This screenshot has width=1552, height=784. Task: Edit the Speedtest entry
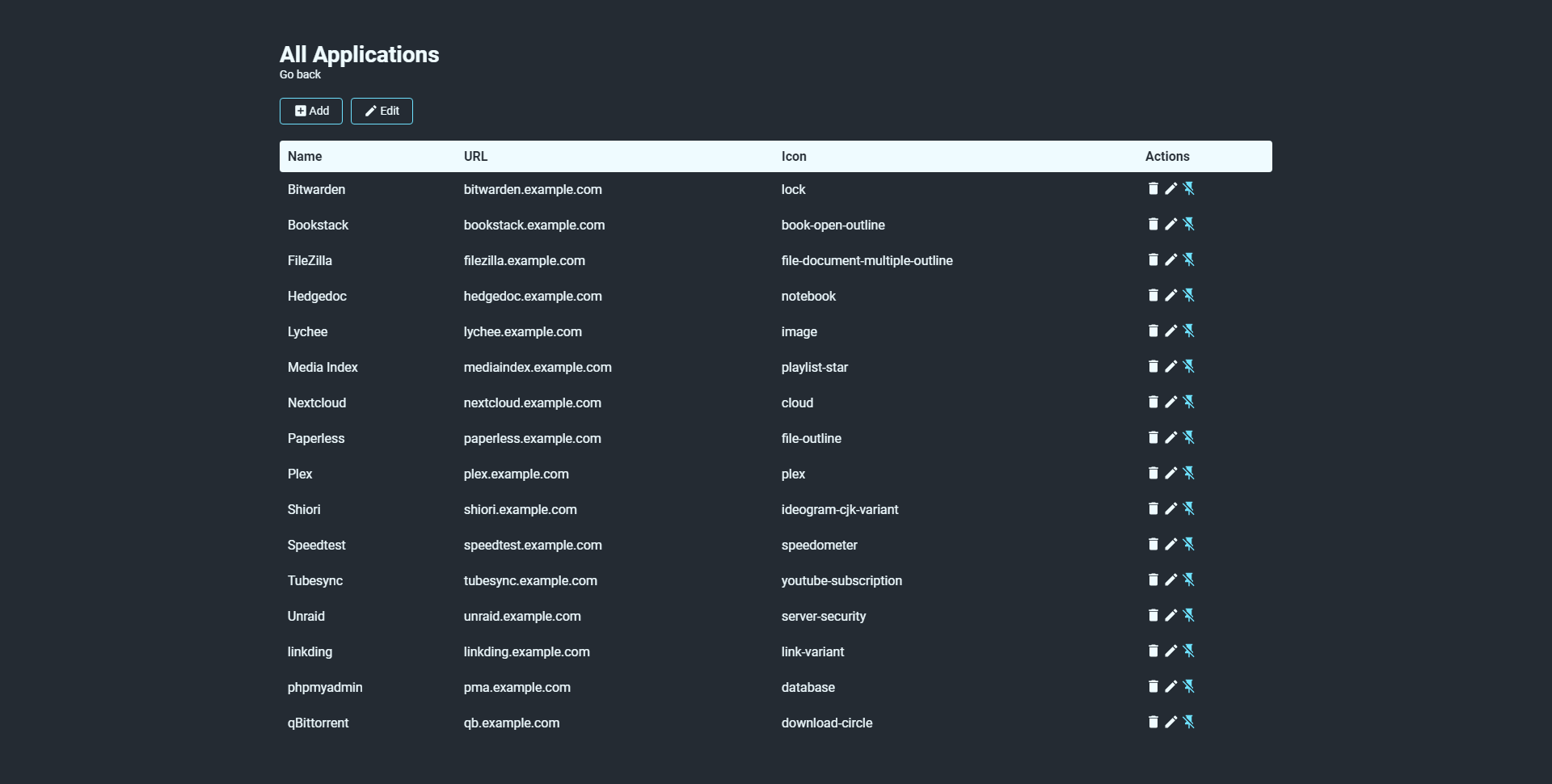click(x=1170, y=545)
